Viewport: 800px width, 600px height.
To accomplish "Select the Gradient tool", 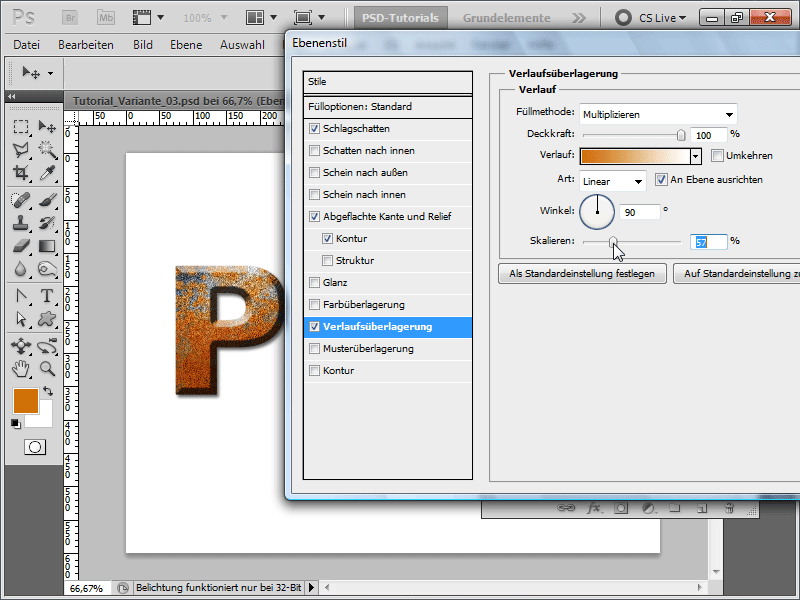I will point(47,246).
